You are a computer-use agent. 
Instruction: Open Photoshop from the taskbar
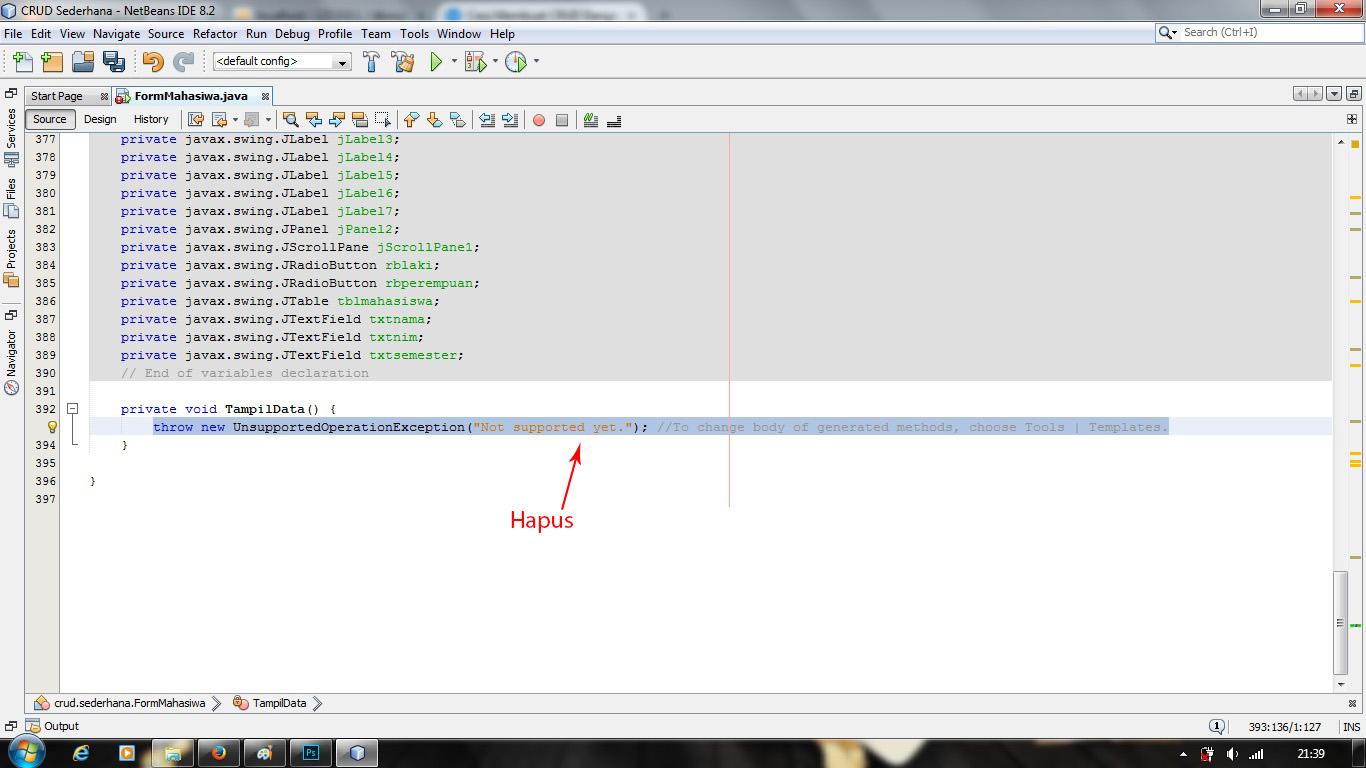(311, 753)
